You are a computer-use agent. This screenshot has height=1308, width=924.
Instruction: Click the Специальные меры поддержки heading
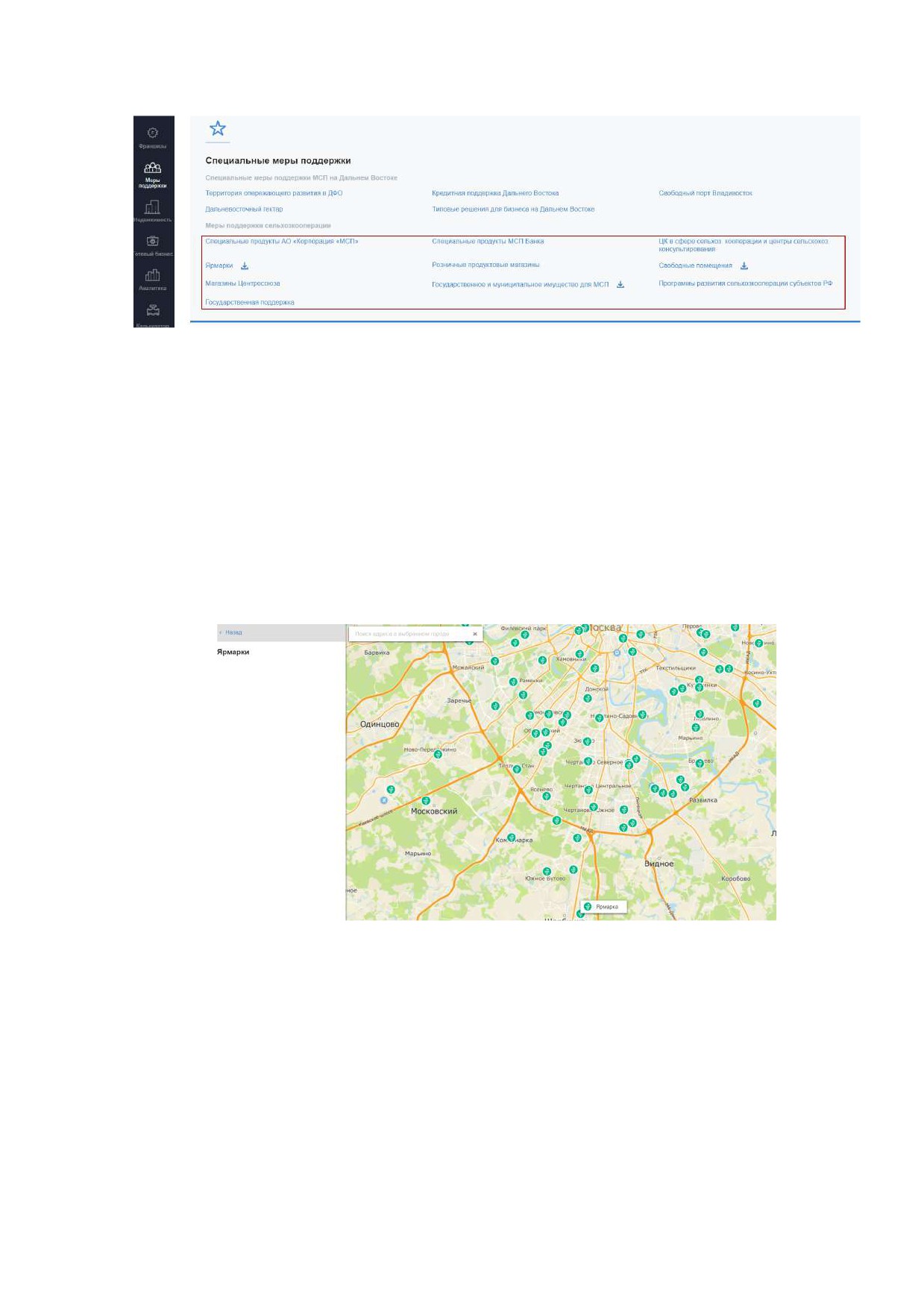pos(278,161)
